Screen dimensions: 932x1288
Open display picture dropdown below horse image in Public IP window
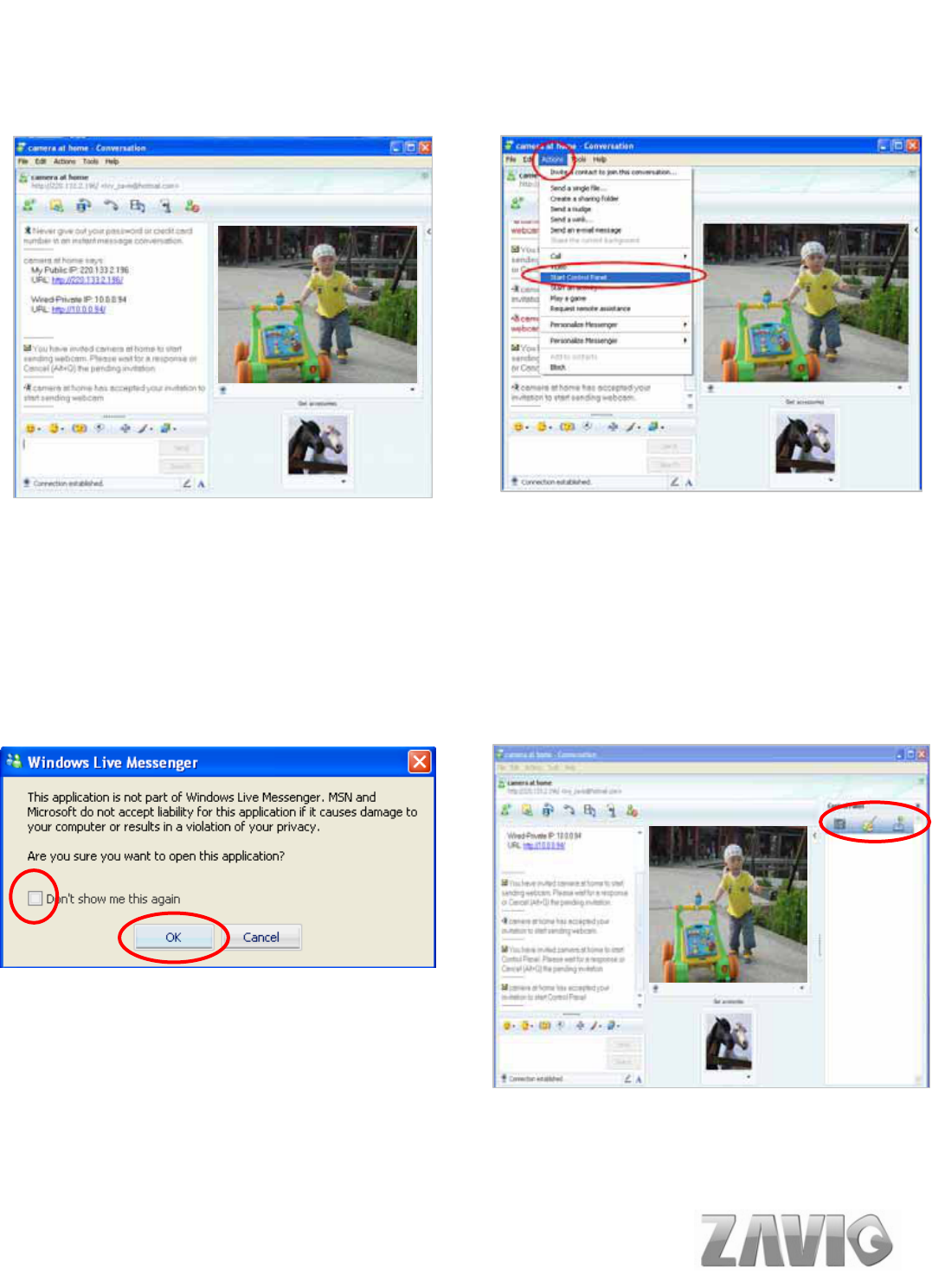[344, 482]
